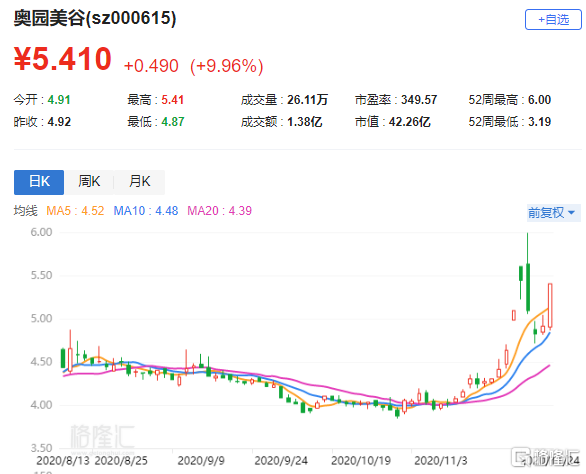
Task: Click stock title 奥园美谷(sz000615)
Action: click(x=95, y=18)
